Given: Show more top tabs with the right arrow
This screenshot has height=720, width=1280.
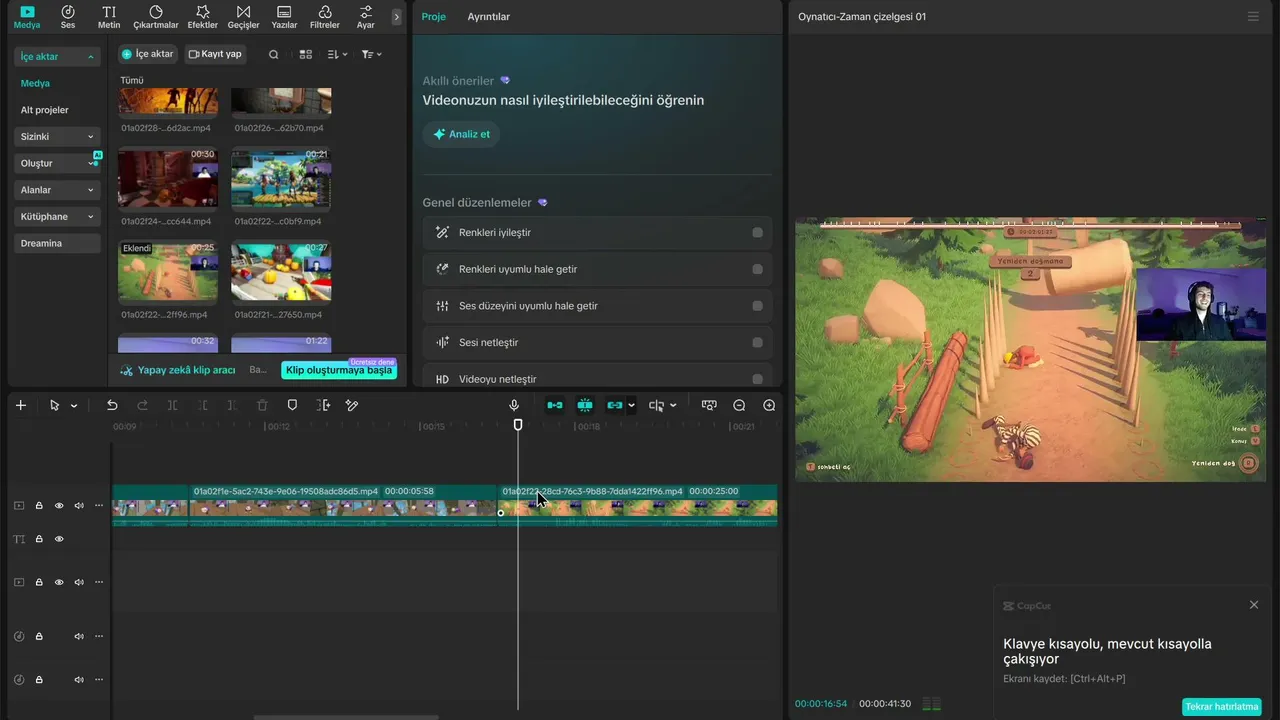Looking at the screenshot, I should (x=397, y=17).
